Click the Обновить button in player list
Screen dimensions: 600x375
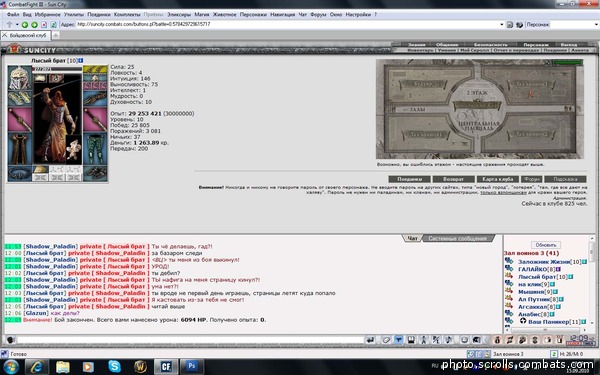(x=546, y=245)
